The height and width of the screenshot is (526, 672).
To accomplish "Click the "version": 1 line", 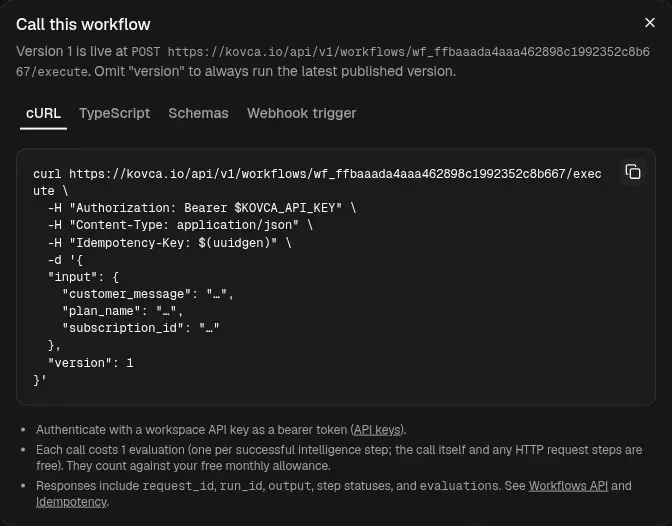I will 90,363.
